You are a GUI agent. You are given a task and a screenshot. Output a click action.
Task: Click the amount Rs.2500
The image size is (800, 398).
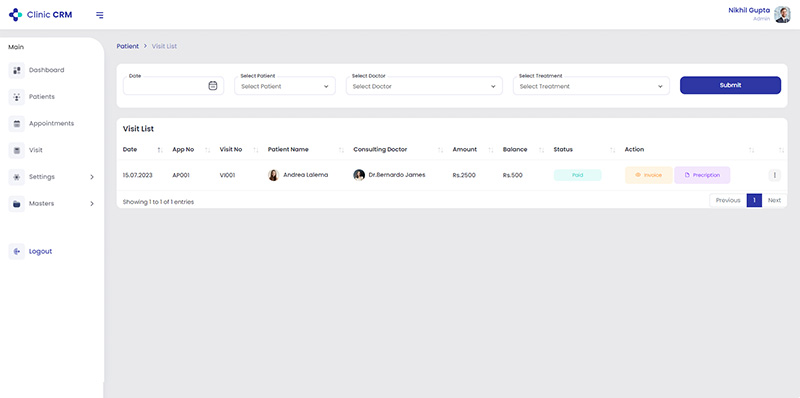click(464, 175)
